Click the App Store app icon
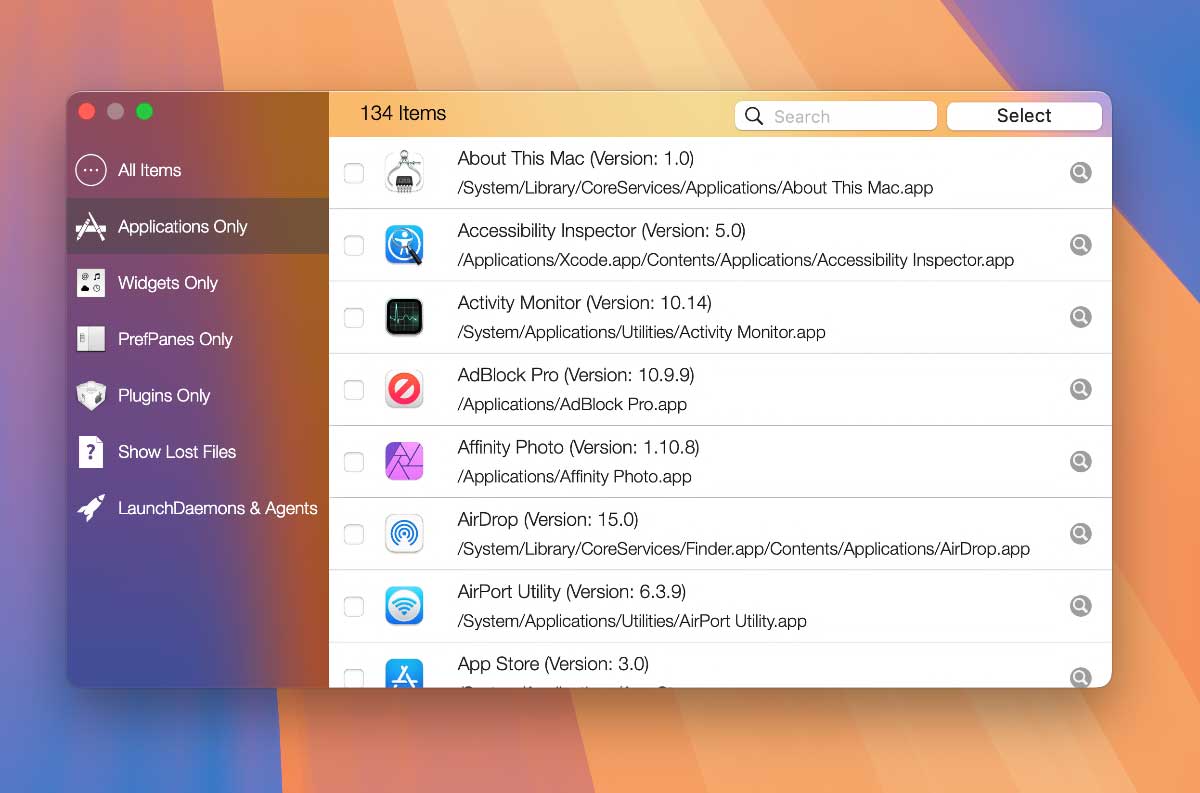 tap(404, 673)
